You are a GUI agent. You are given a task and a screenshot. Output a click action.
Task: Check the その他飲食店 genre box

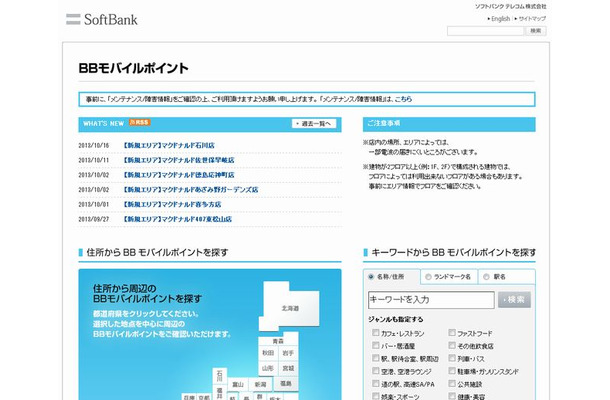(452, 345)
